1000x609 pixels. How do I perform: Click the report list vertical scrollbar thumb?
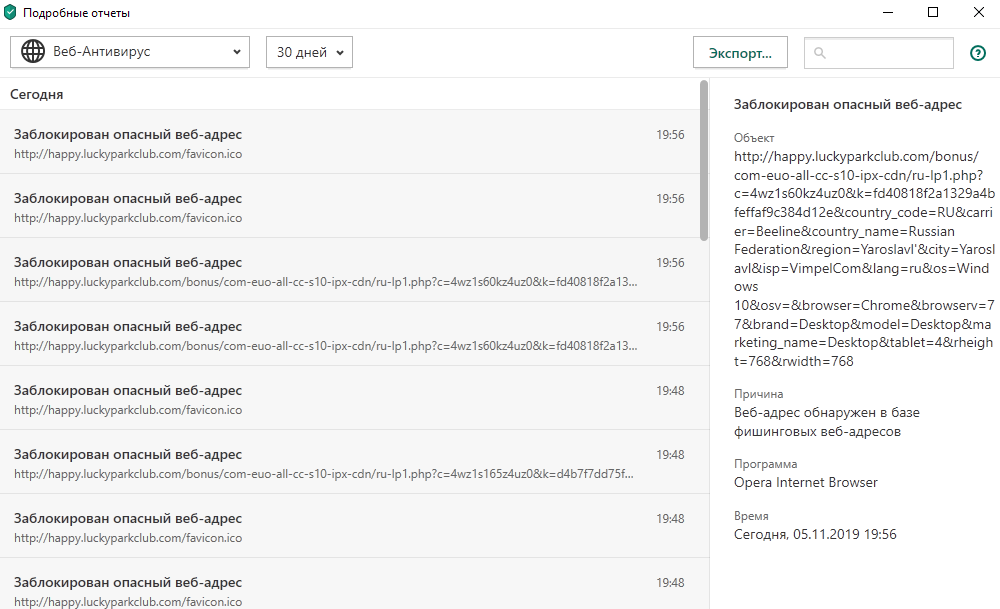pos(704,160)
